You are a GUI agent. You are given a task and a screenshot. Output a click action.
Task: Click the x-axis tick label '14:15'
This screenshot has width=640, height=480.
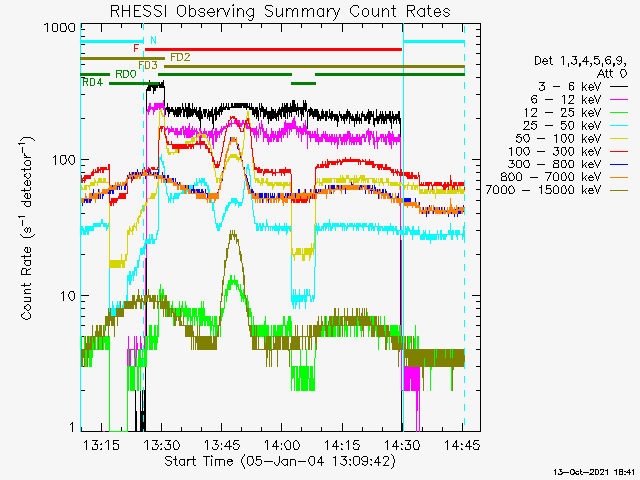342,445
